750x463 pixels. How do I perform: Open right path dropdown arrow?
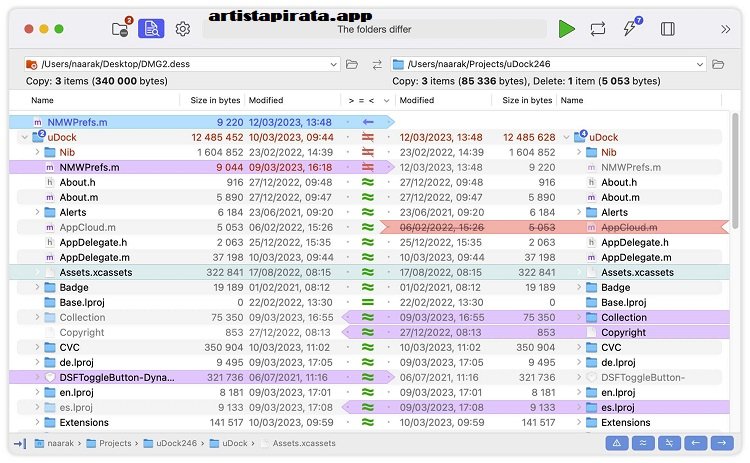(x=700, y=64)
